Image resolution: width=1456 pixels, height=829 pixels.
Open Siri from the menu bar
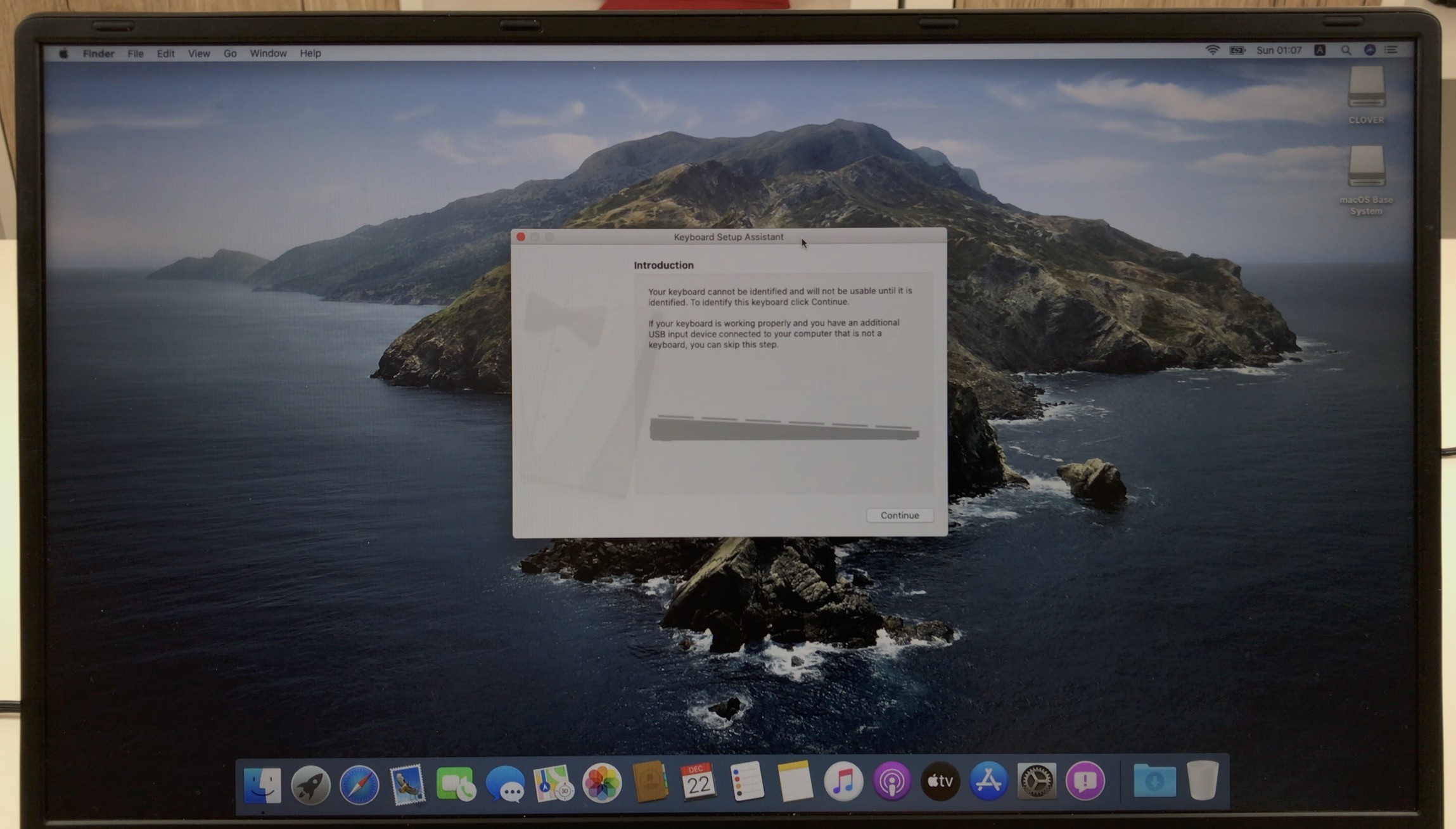coord(1370,49)
